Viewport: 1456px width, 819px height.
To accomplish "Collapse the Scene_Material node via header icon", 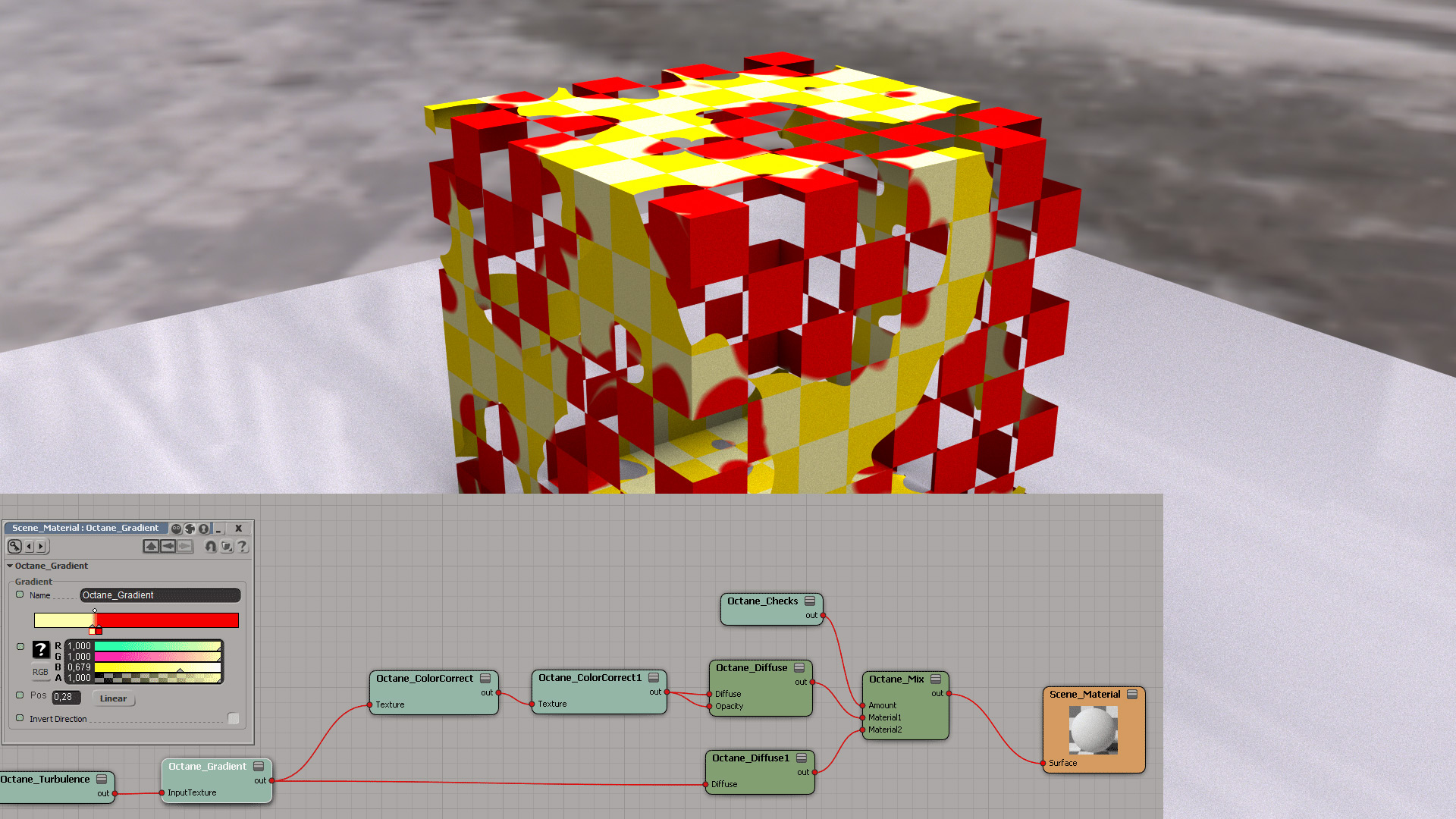I will pyautogui.click(x=1132, y=694).
